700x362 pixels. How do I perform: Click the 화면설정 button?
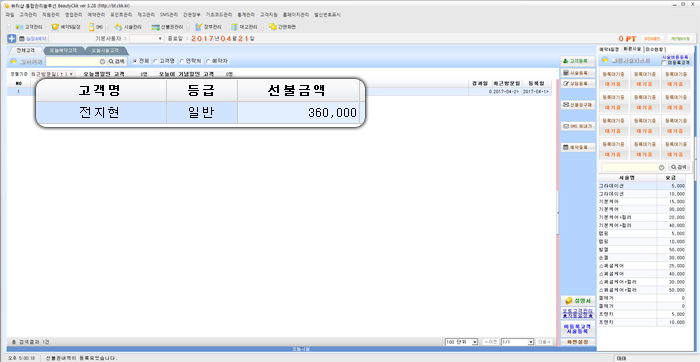point(578,342)
